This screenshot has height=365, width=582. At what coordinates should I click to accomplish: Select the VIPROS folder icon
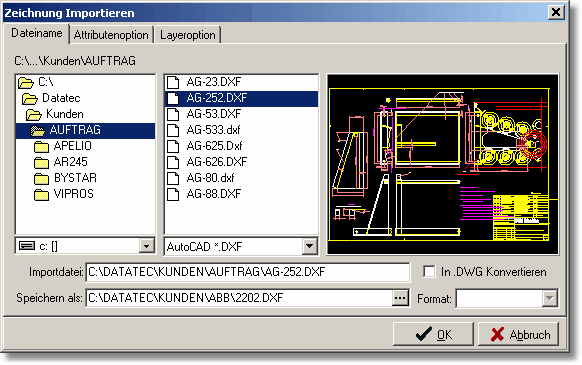click(41, 195)
